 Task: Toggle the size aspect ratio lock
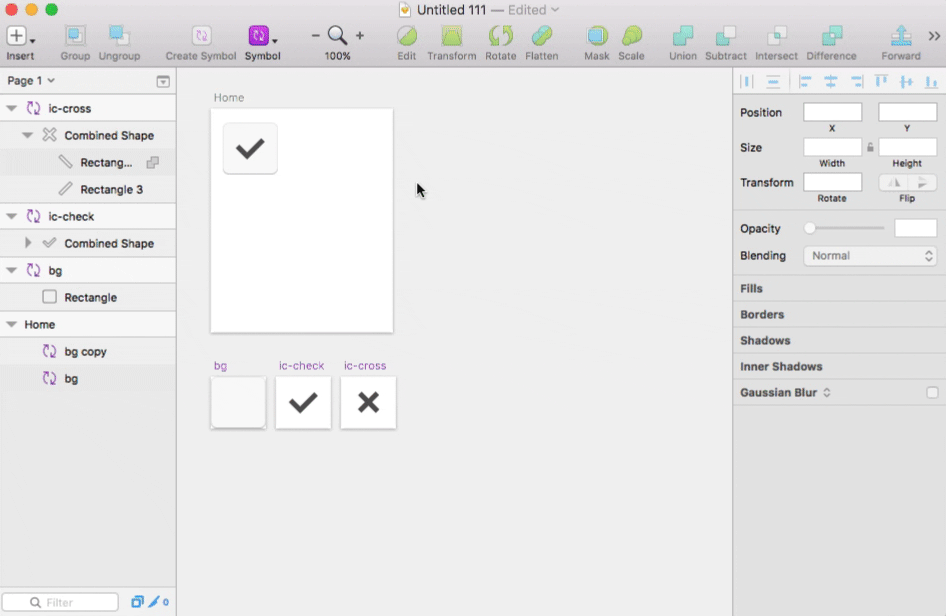tap(870, 147)
